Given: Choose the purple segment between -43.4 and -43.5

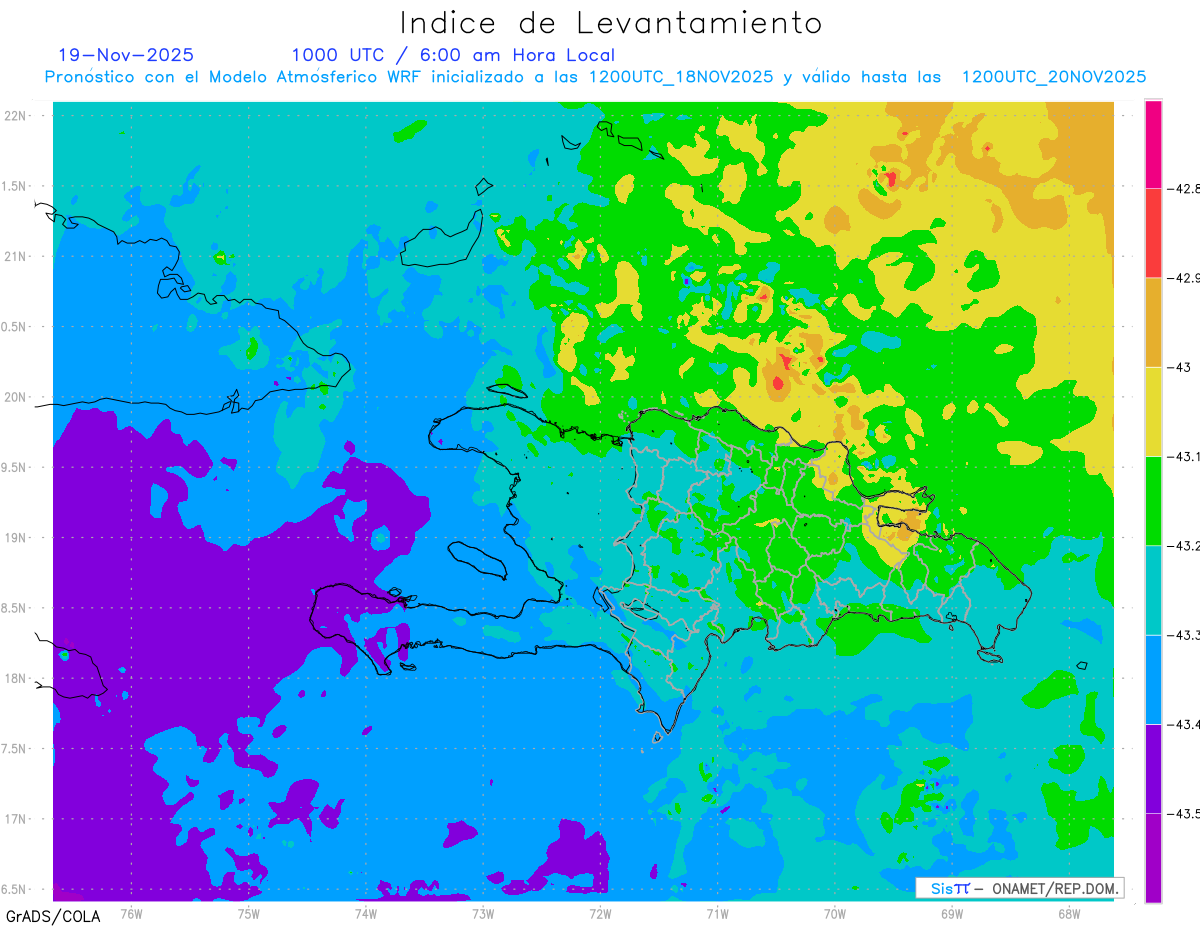Looking at the screenshot, I should pyautogui.click(x=1153, y=768).
